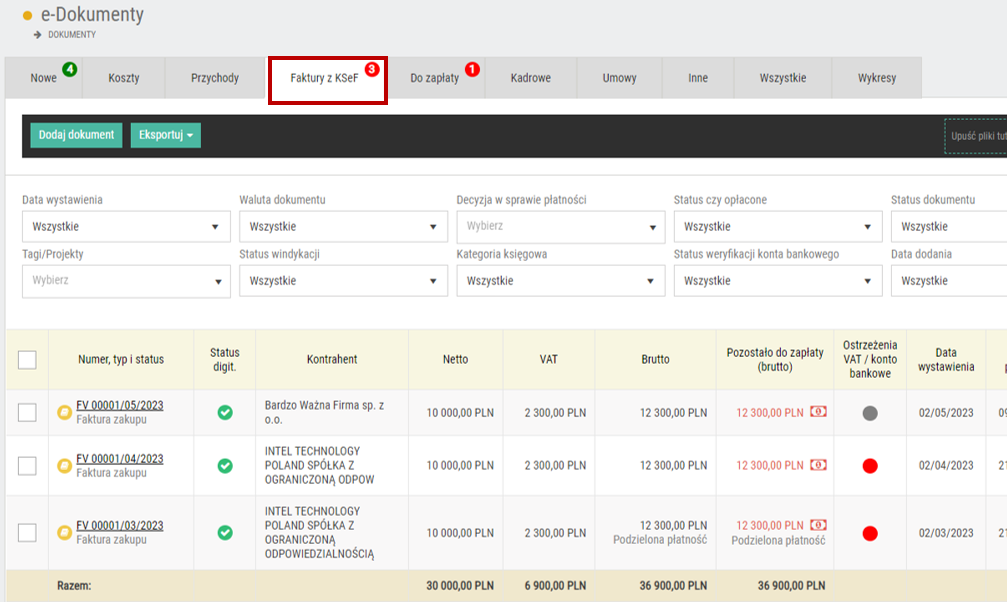Expand the Status windykacji dropdown
This screenshot has width=1008, height=602.
343,281
